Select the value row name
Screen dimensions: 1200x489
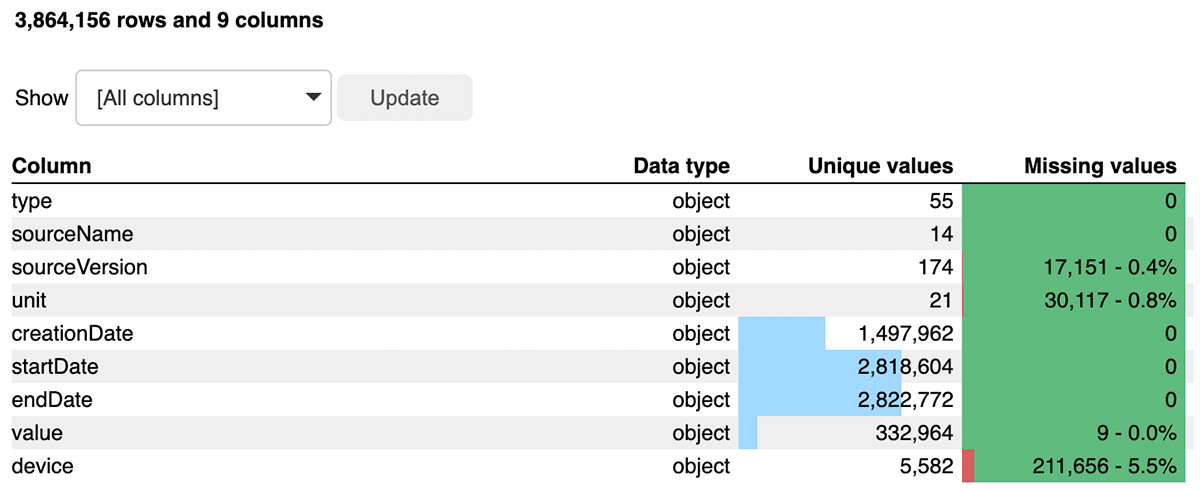pos(36,433)
